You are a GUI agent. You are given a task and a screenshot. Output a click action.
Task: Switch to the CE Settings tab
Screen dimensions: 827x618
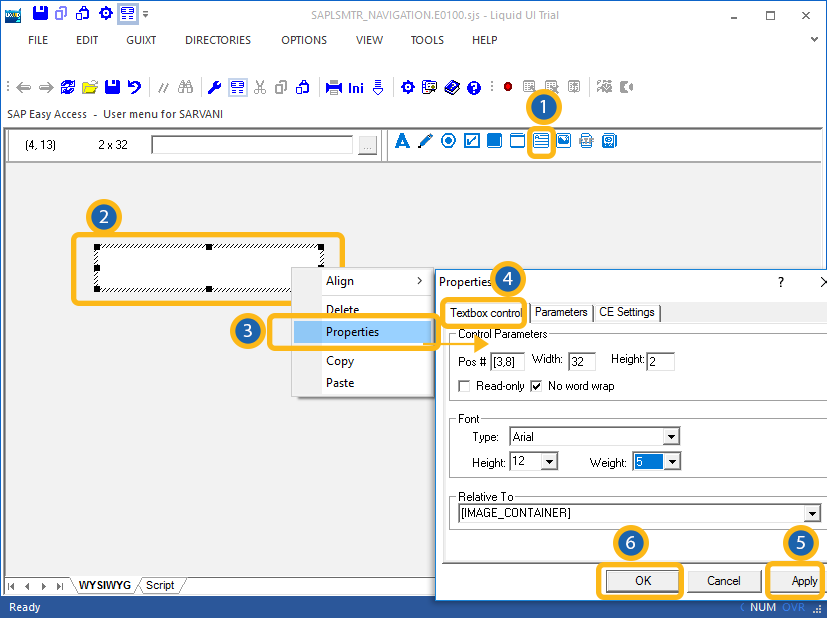point(627,312)
